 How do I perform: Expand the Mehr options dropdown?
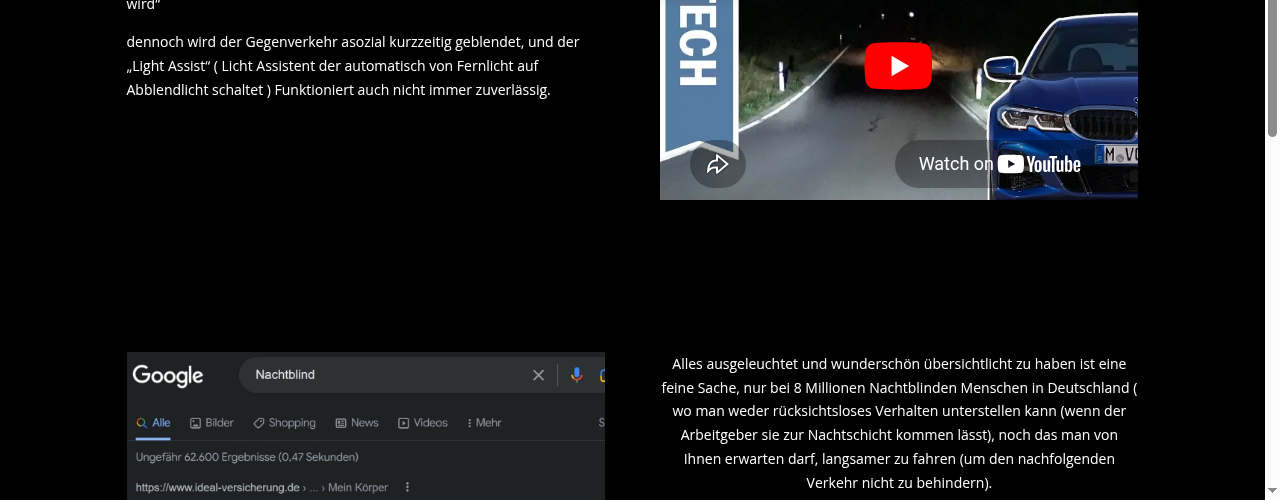tap(482, 423)
